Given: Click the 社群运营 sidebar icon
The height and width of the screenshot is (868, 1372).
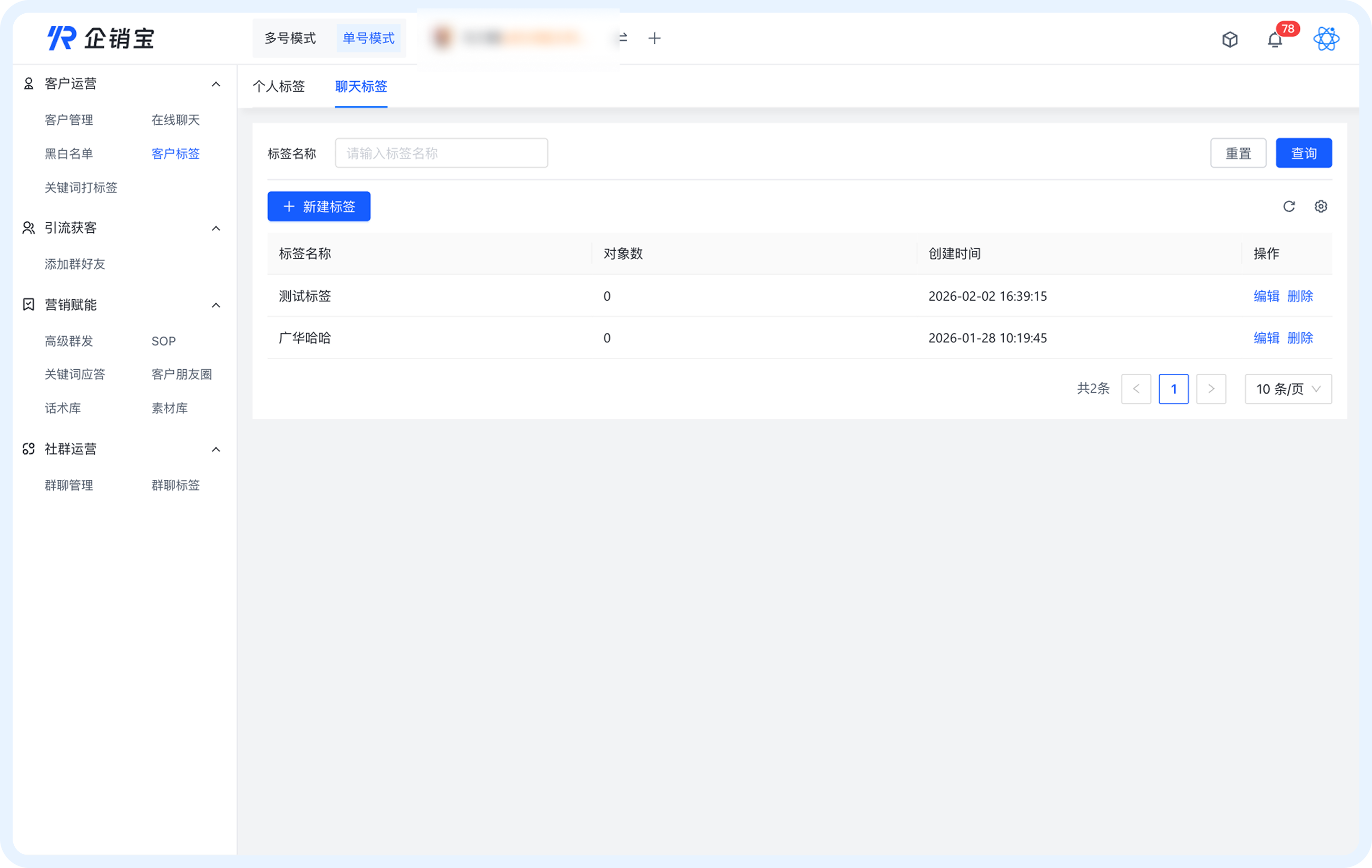Looking at the screenshot, I should [x=28, y=449].
